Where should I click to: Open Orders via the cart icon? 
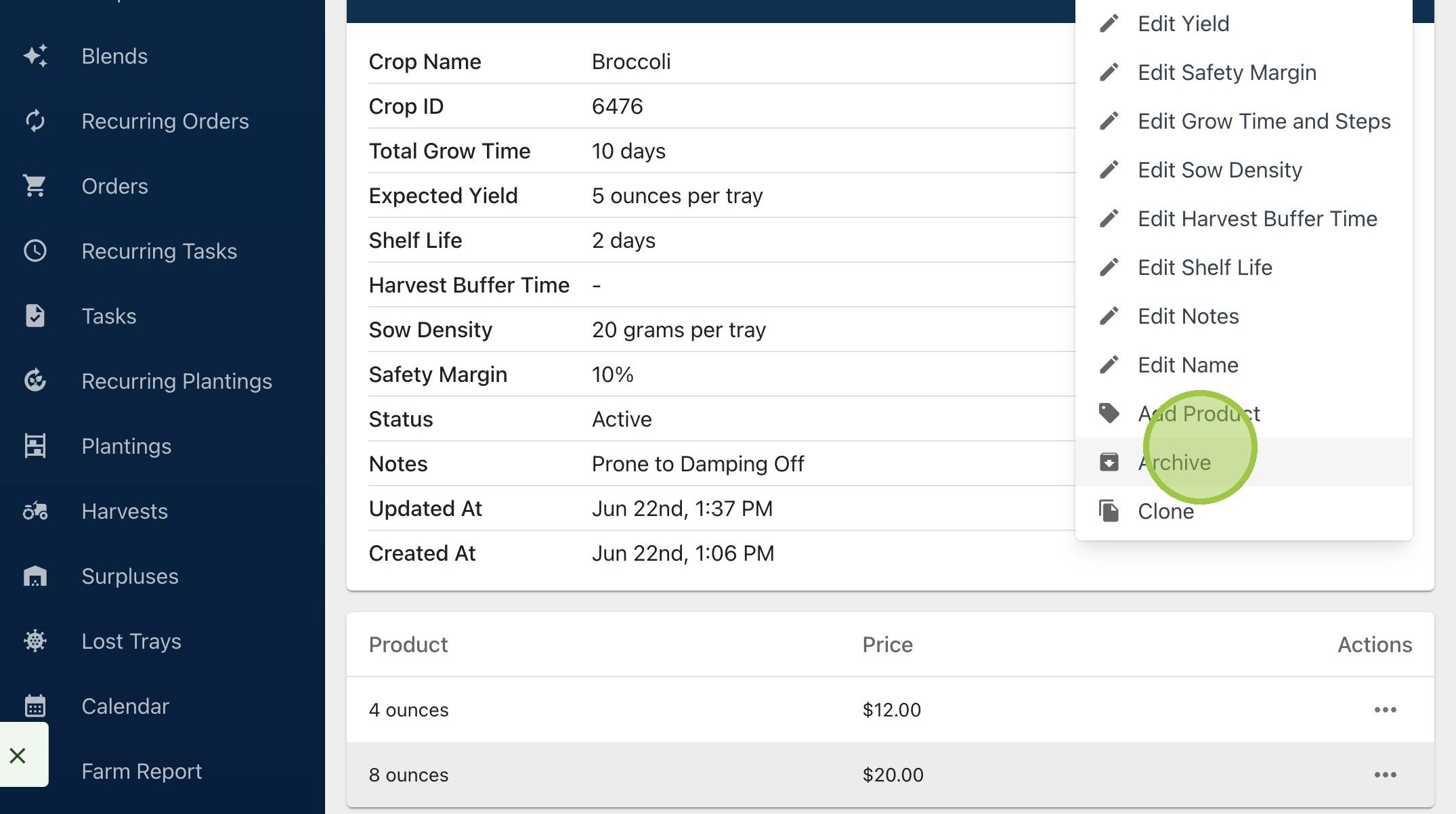coord(35,186)
